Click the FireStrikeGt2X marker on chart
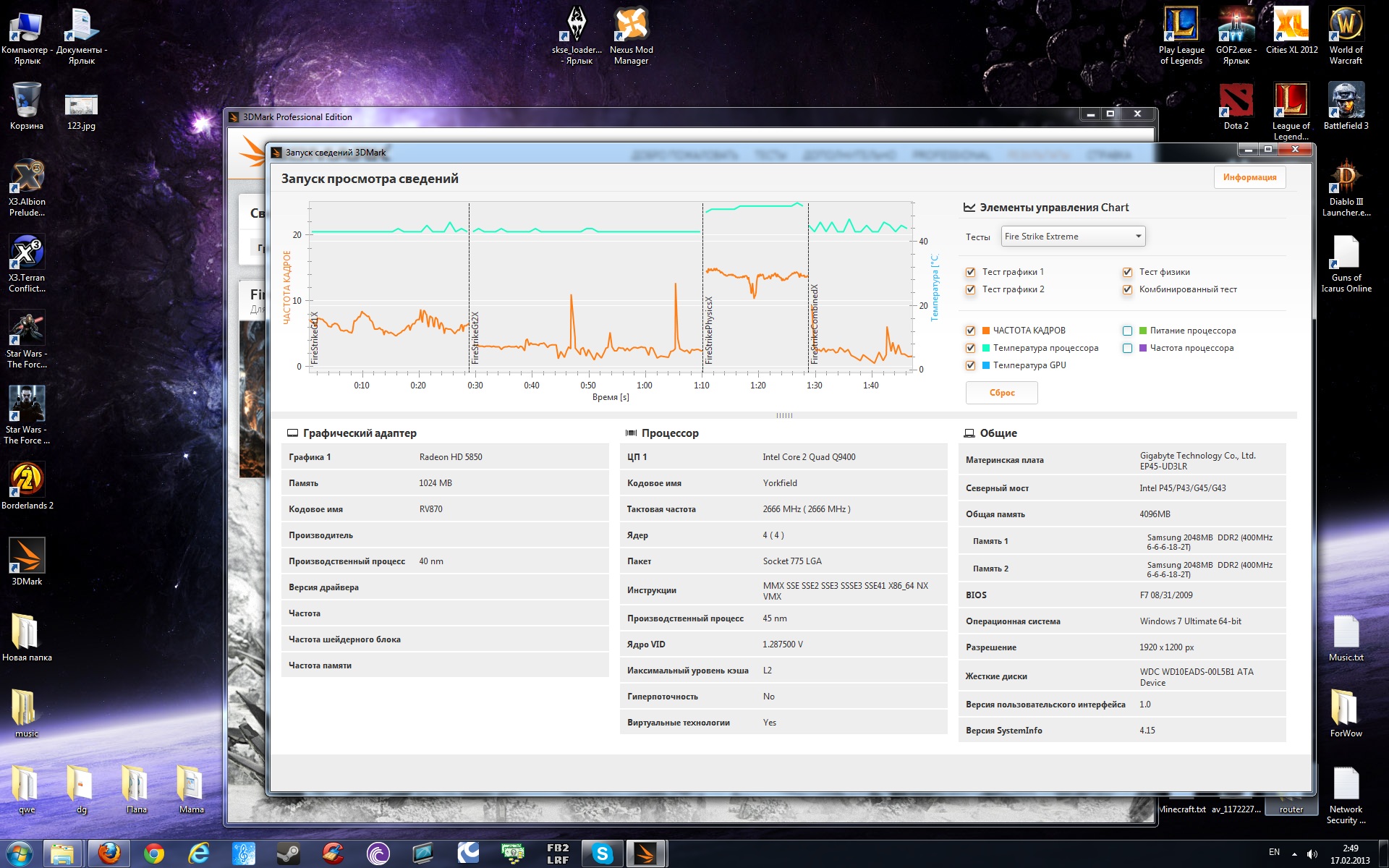Screen dimensions: 1389x868 click(x=475, y=338)
